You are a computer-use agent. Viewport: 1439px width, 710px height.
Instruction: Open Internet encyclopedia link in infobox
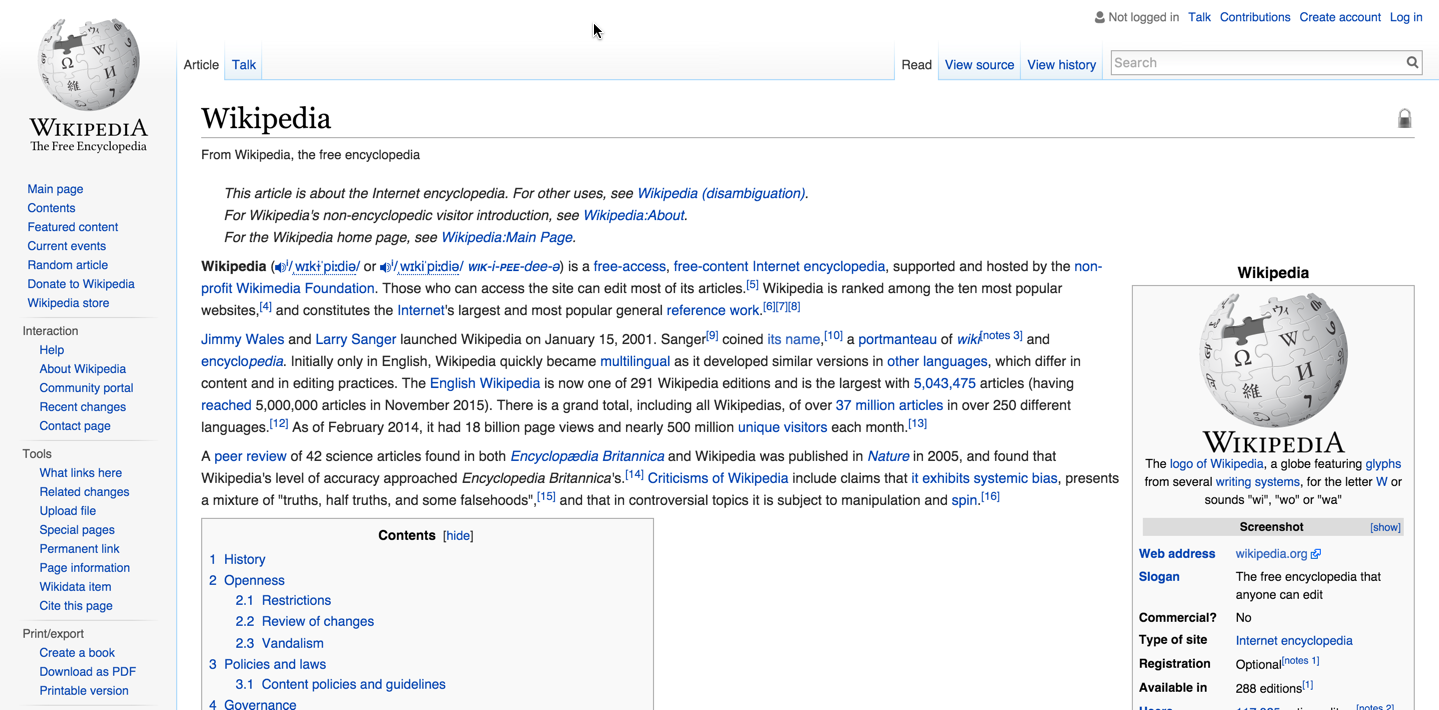(1293, 641)
